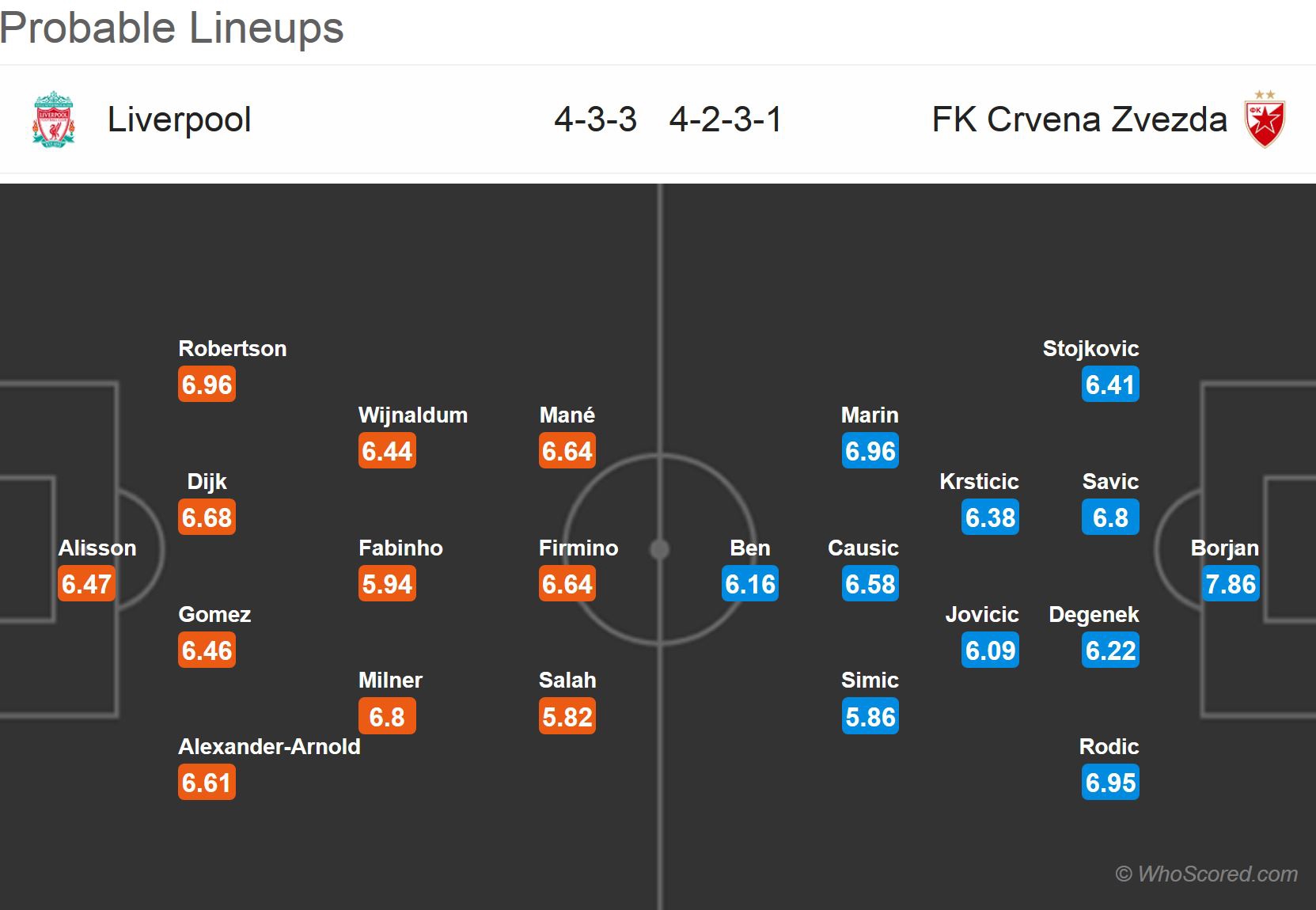Click Rodic's 6.95 rating badge
The height and width of the screenshot is (910, 1316).
pyautogui.click(x=1111, y=783)
